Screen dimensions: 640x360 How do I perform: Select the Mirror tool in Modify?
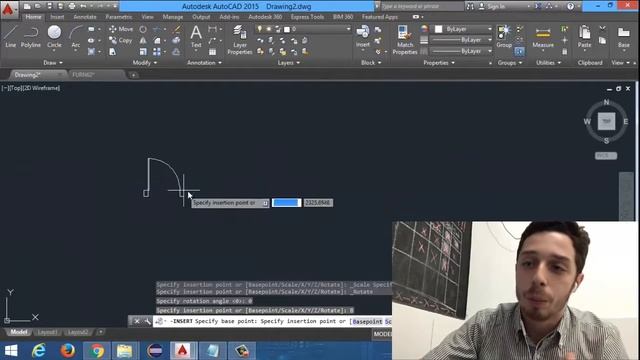point(143,40)
